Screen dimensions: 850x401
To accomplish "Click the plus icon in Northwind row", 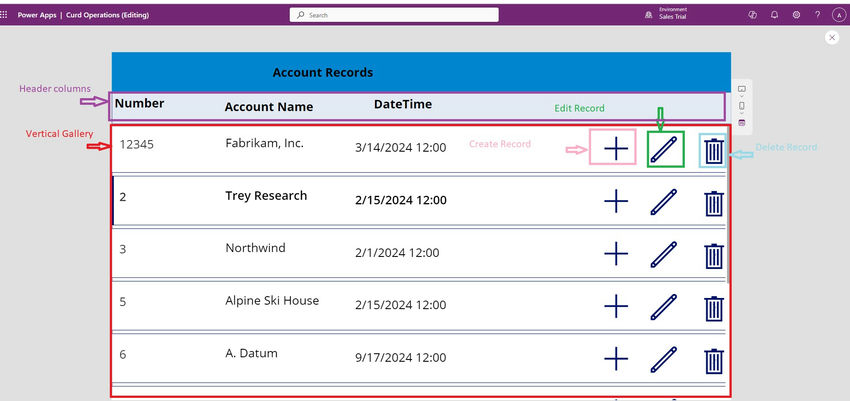I will pos(616,254).
